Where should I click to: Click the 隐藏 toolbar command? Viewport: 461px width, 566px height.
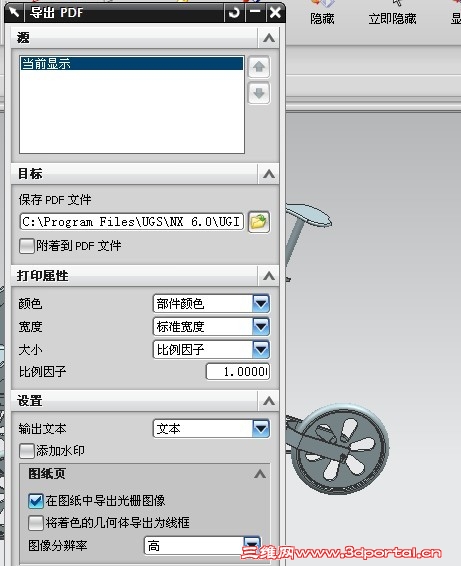click(322, 14)
